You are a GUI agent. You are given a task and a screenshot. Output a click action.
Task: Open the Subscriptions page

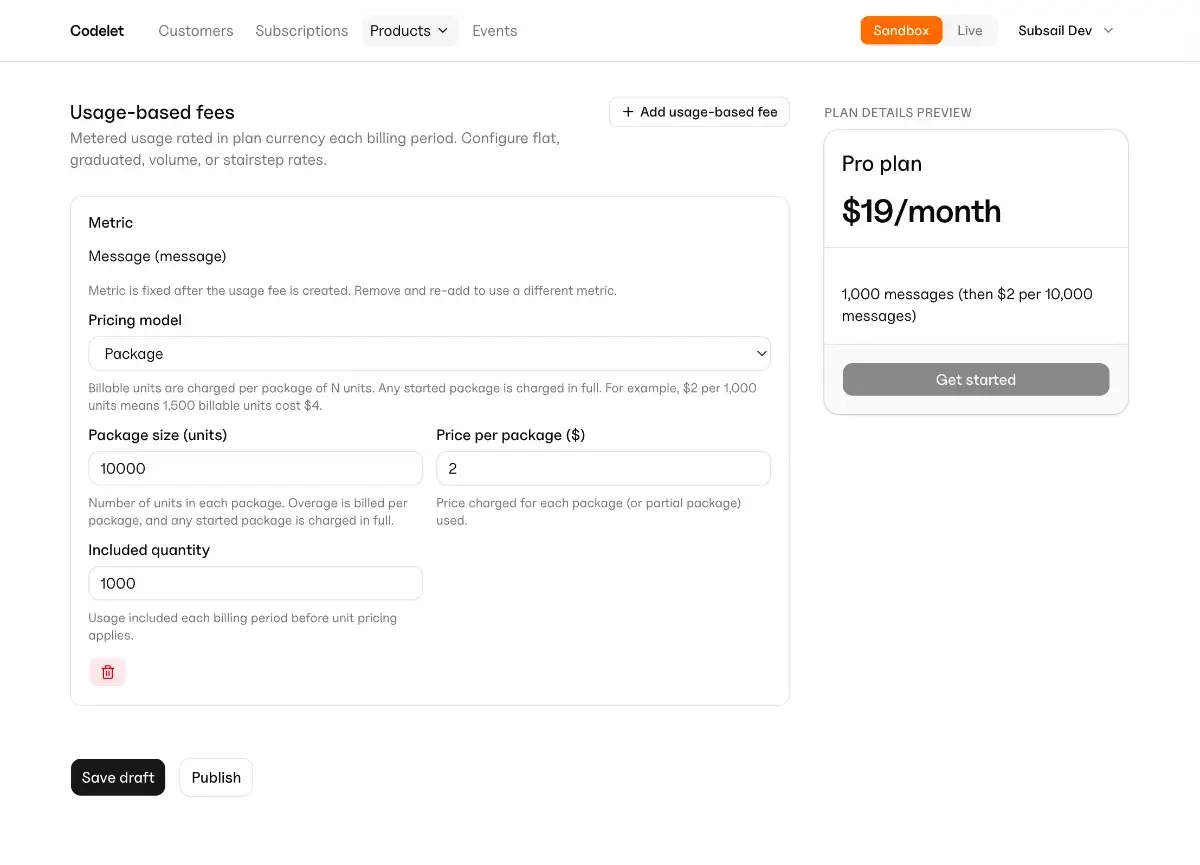pos(302,31)
